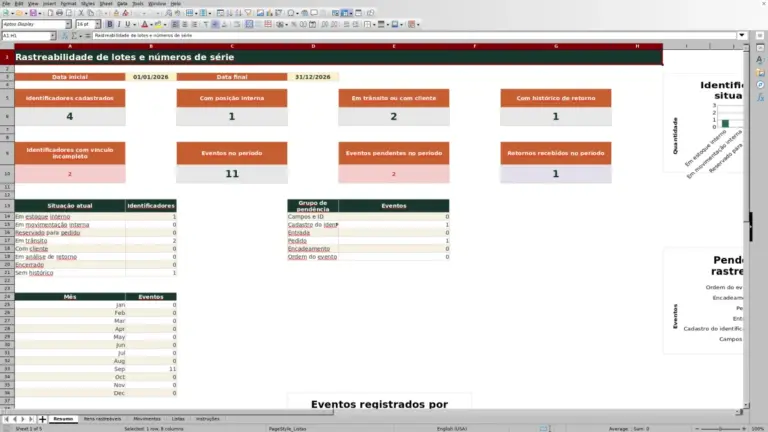Open the Format menu

point(68,3)
